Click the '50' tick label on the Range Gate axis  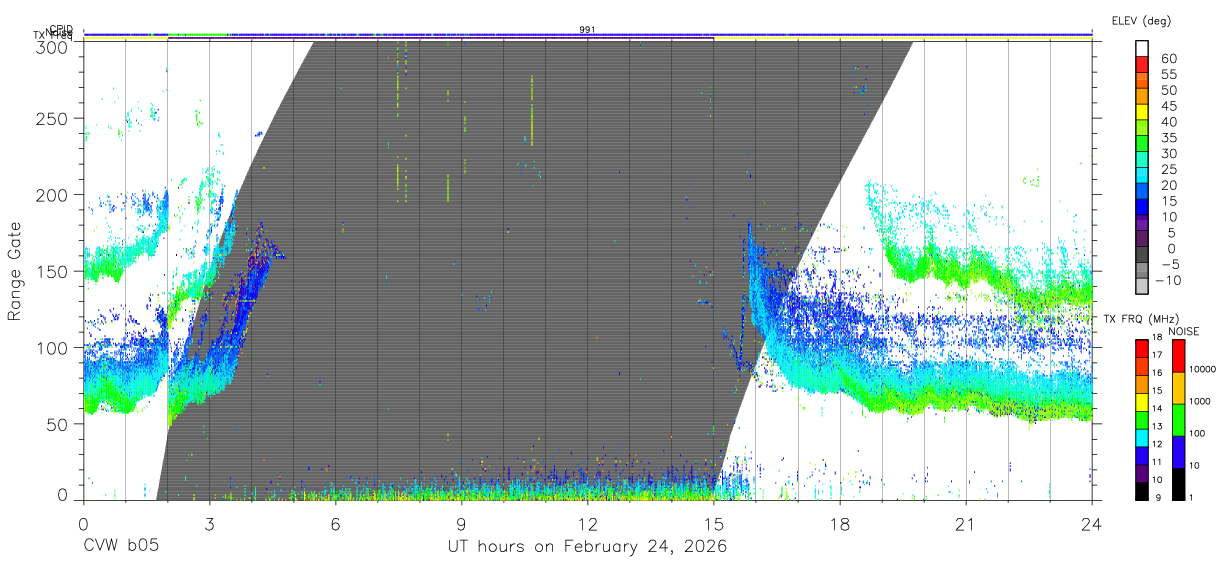point(57,423)
